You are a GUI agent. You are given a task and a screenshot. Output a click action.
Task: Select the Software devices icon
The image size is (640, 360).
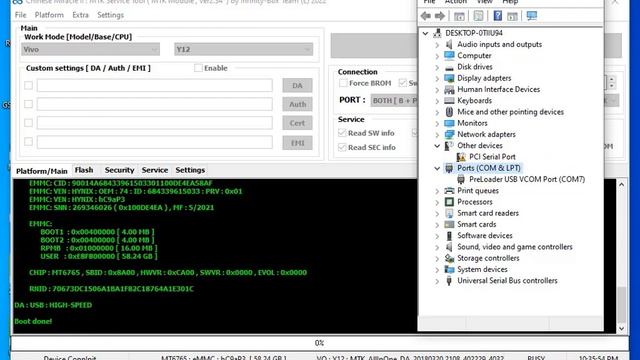[449, 236]
